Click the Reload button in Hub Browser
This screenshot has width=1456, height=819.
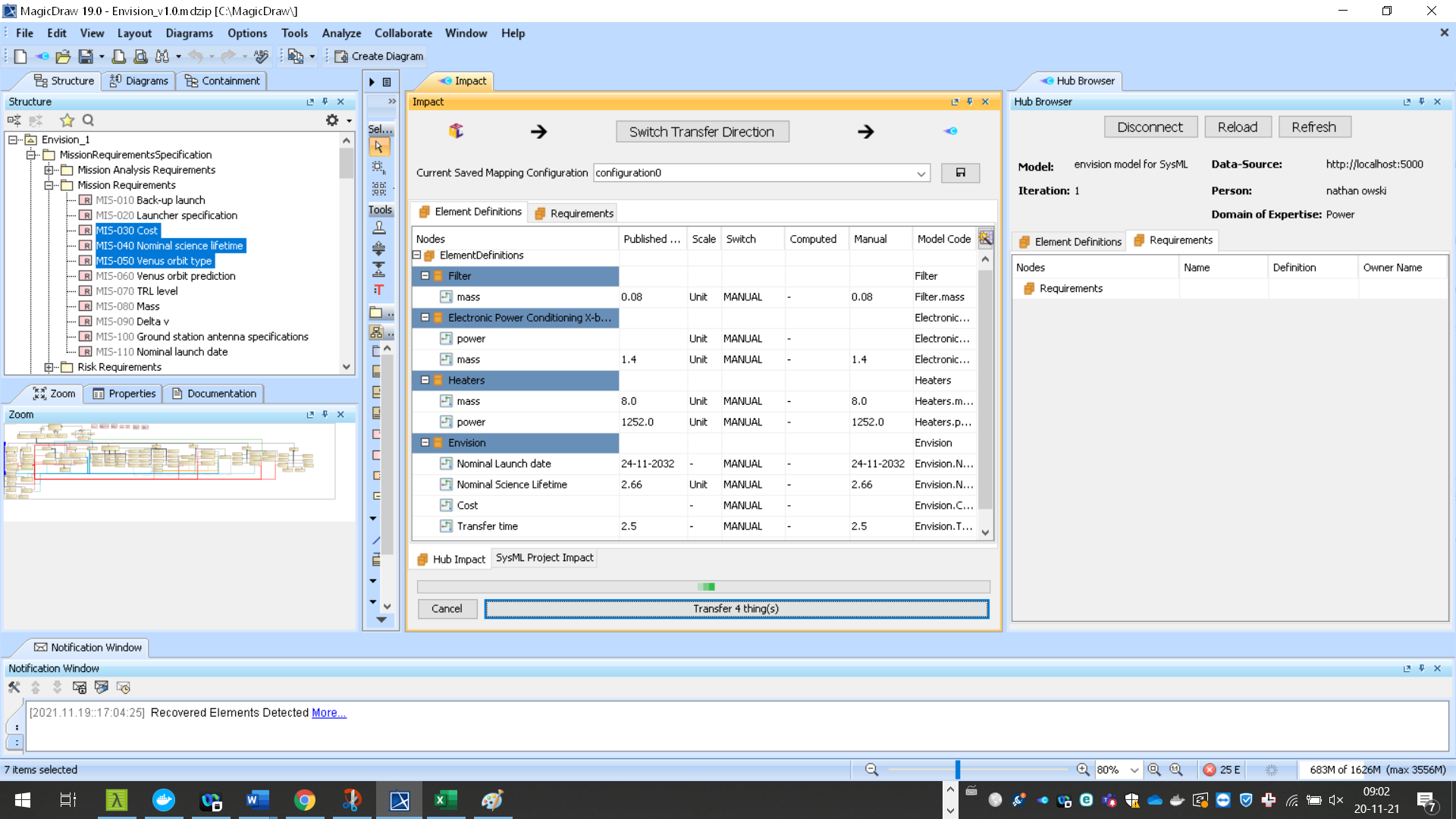(1237, 127)
